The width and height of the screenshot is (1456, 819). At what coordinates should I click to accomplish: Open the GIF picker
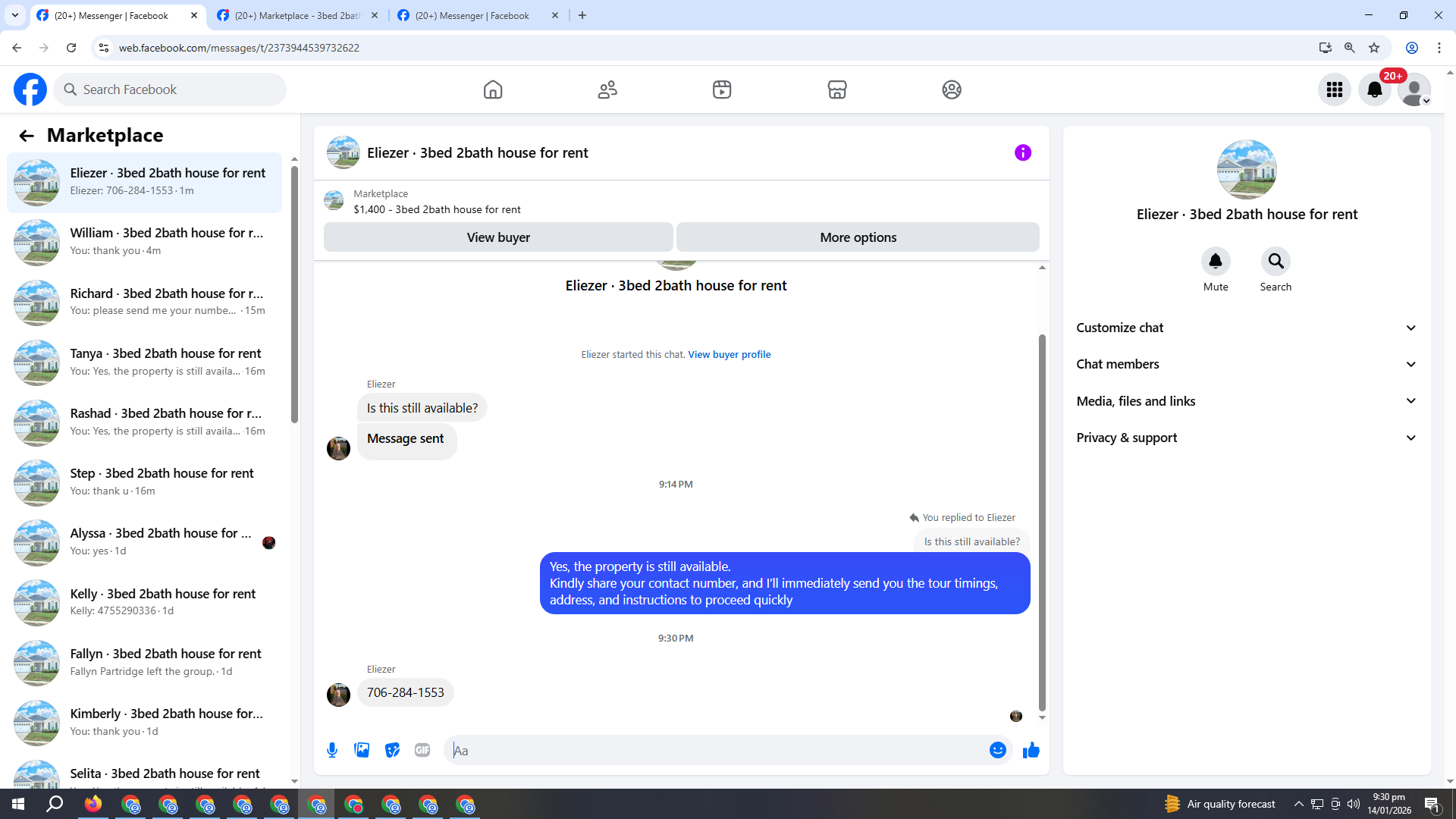tap(422, 750)
